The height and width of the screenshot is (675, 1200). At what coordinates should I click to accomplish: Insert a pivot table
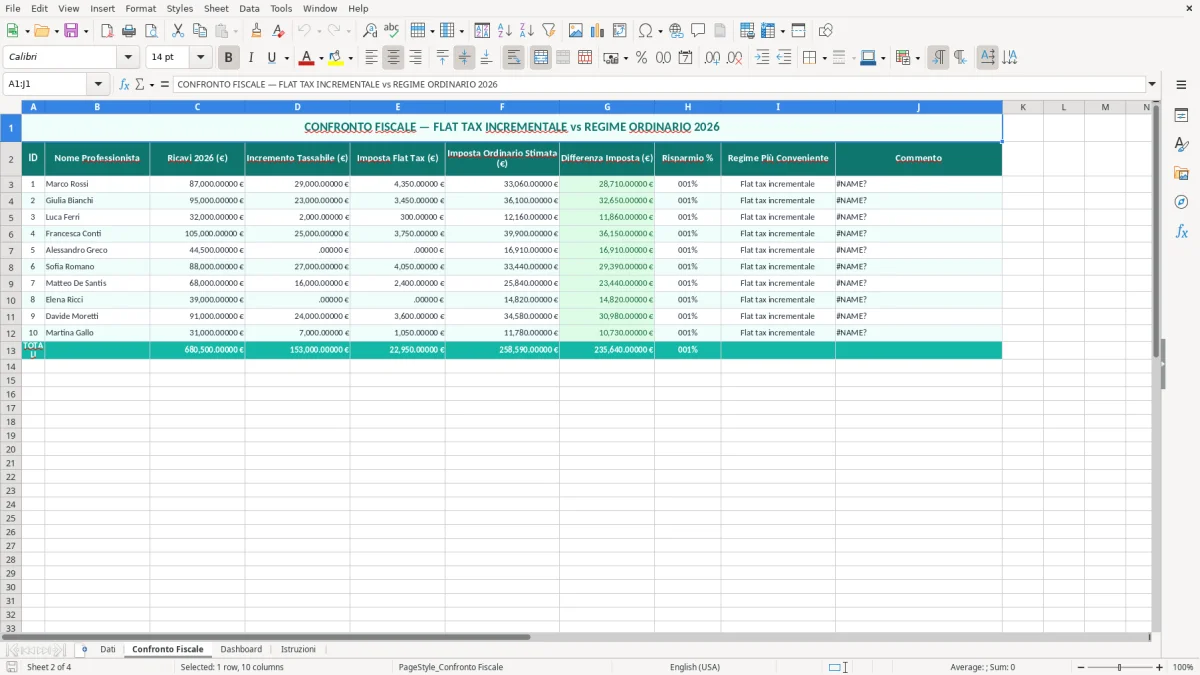coord(620,31)
